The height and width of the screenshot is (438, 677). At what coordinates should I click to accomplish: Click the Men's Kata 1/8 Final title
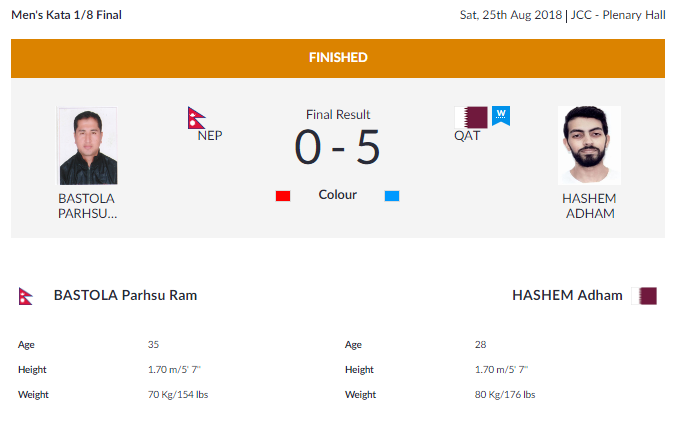click(66, 15)
